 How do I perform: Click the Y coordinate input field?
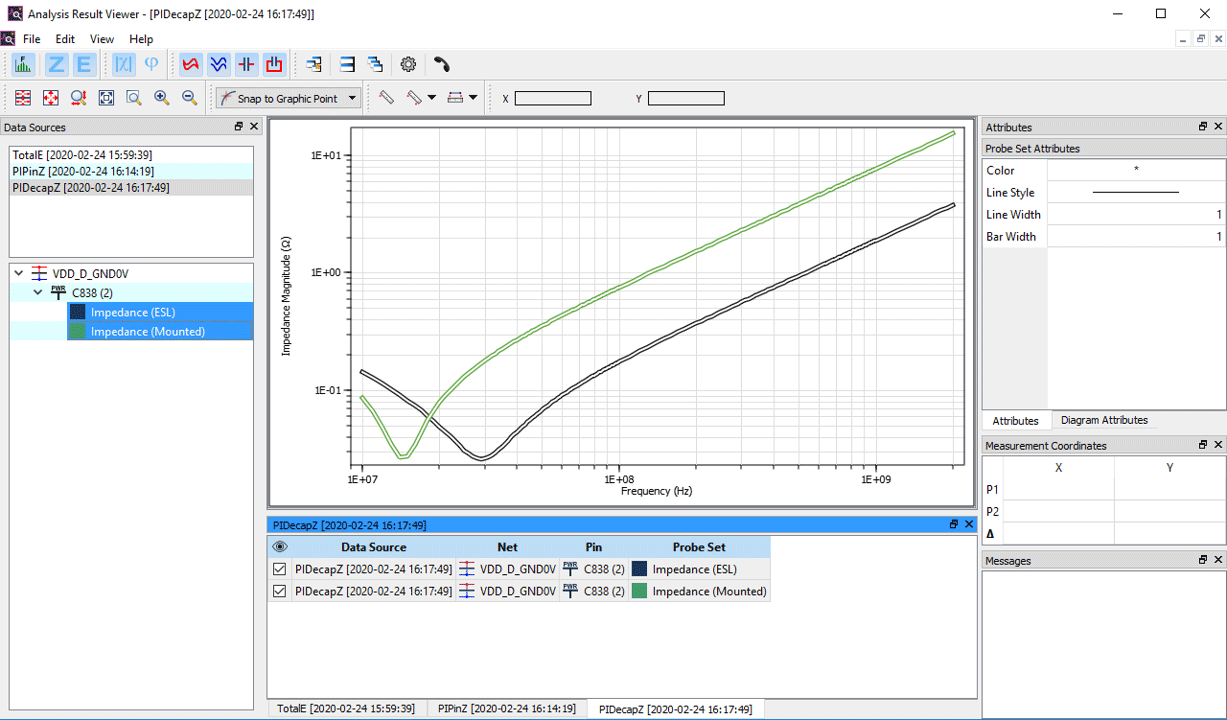coord(686,98)
